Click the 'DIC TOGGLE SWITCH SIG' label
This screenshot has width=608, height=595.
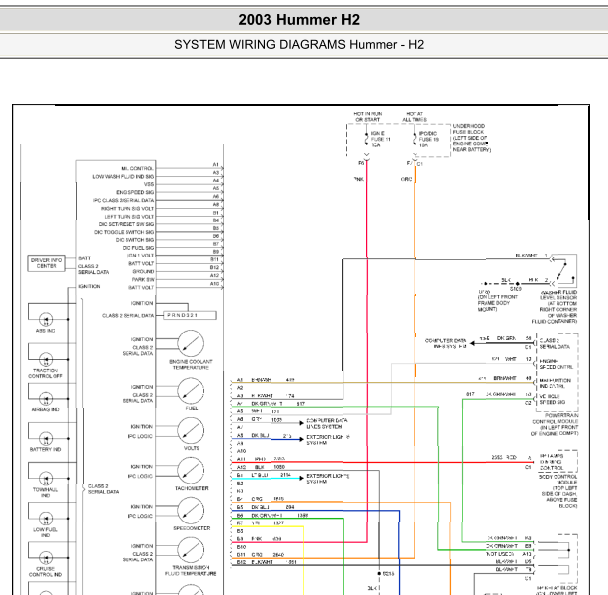point(124,232)
